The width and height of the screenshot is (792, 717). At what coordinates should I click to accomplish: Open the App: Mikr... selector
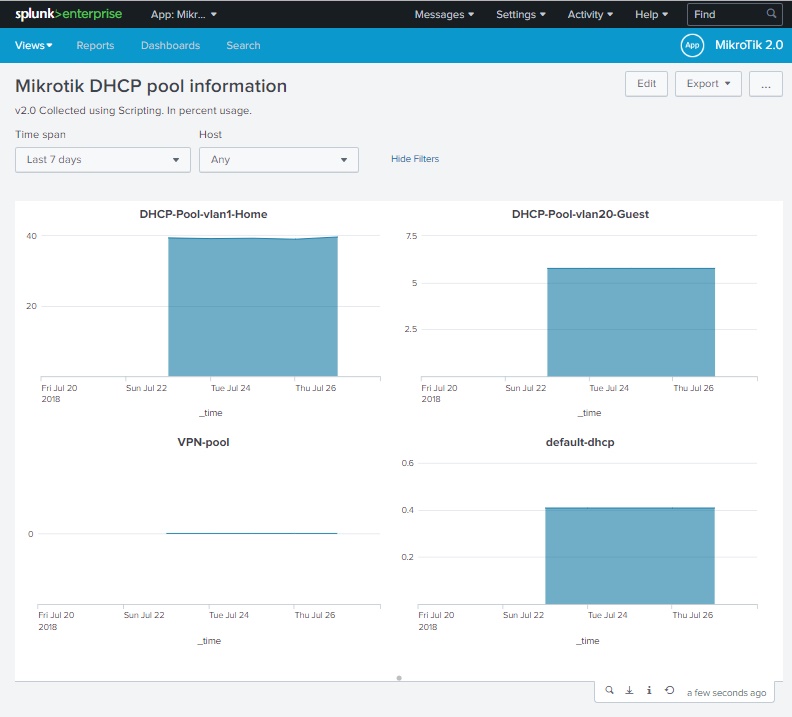184,14
